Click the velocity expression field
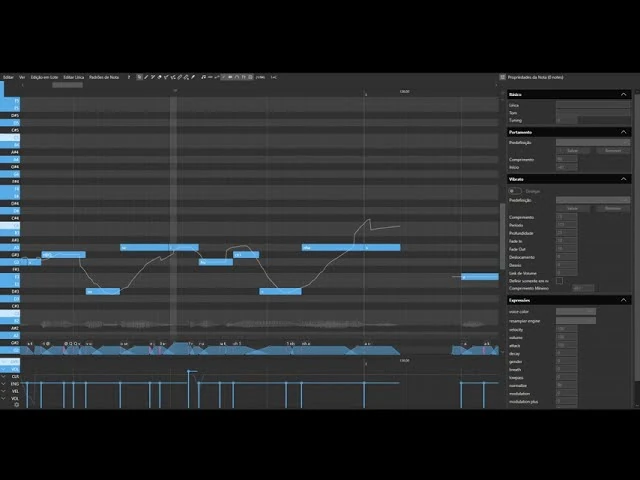The image size is (640, 480). (x=567, y=329)
